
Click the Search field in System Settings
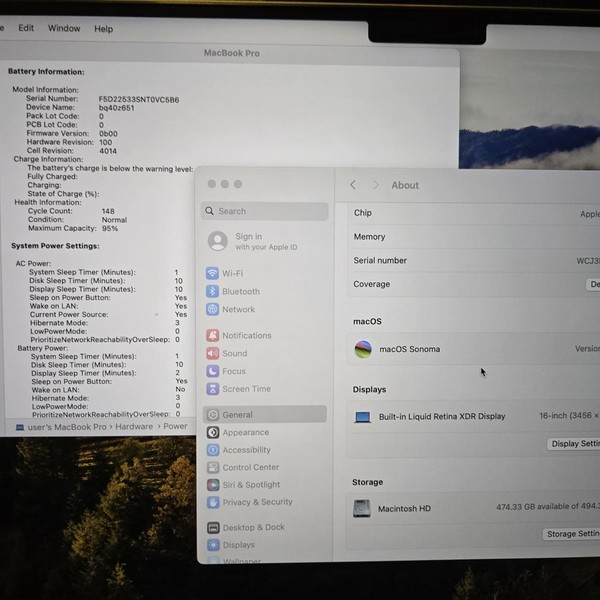click(264, 211)
